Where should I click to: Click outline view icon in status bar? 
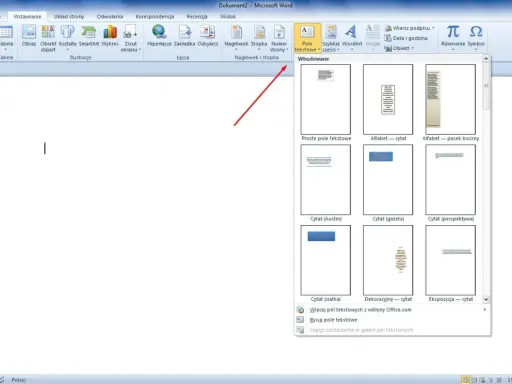(x=491, y=380)
